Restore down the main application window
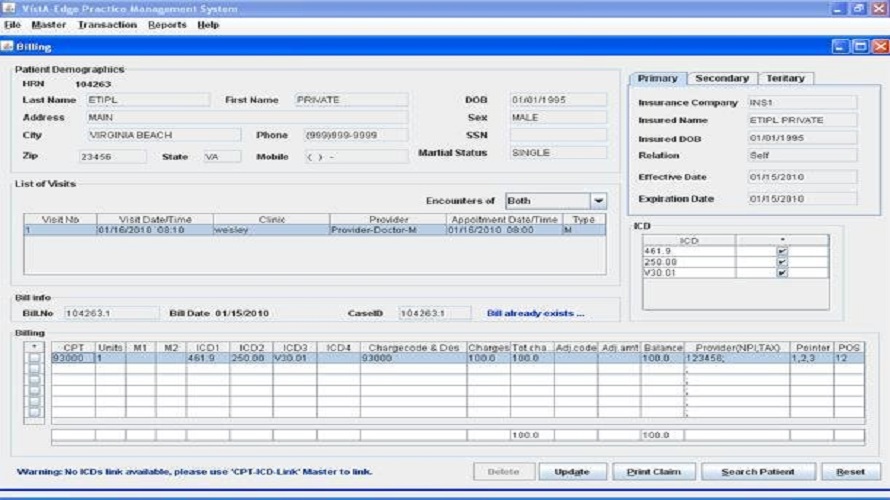 pos(859,9)
